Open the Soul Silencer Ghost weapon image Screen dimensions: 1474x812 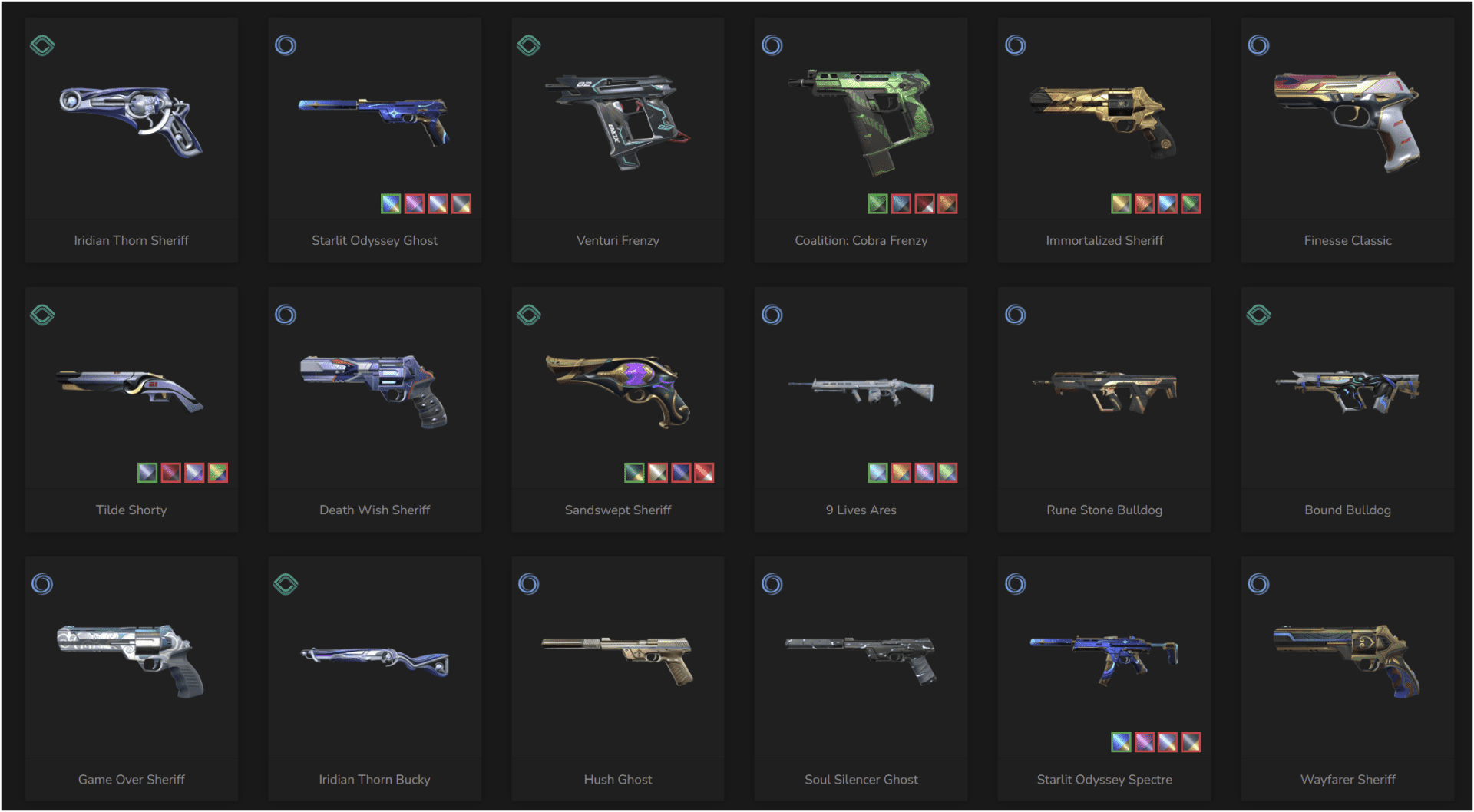pyautogui.click(x=861, y=659)
